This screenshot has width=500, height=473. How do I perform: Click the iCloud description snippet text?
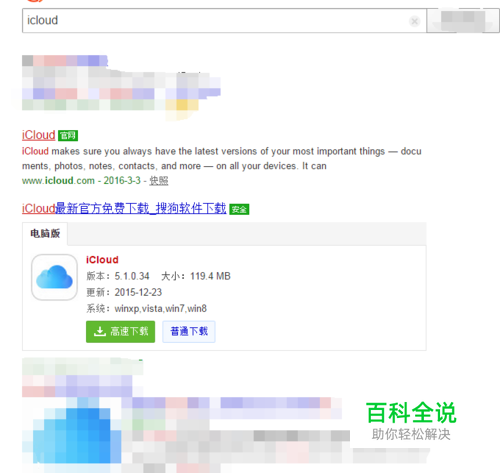(222, 159)
